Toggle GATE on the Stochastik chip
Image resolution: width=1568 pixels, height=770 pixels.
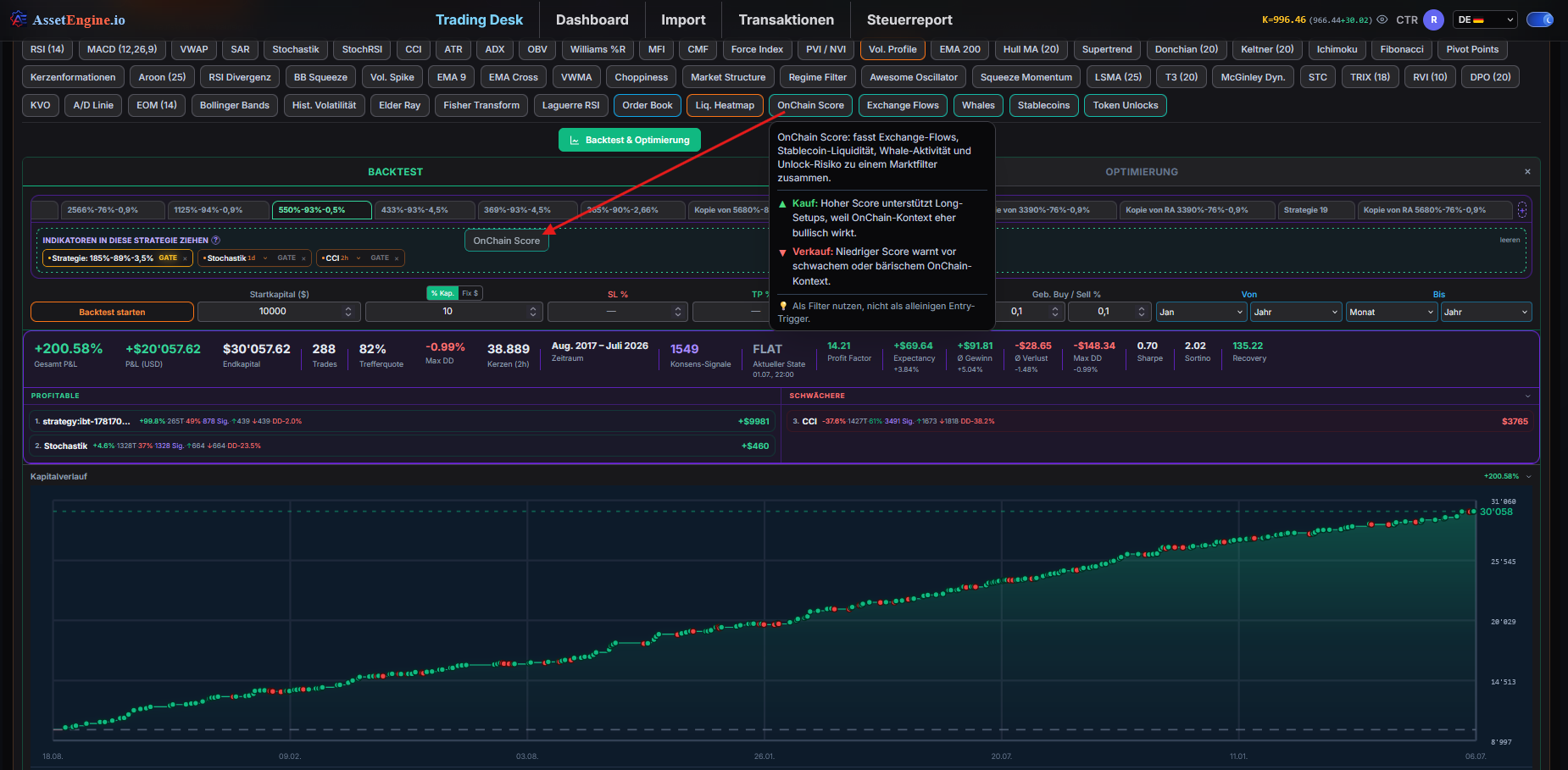point(286,258)
